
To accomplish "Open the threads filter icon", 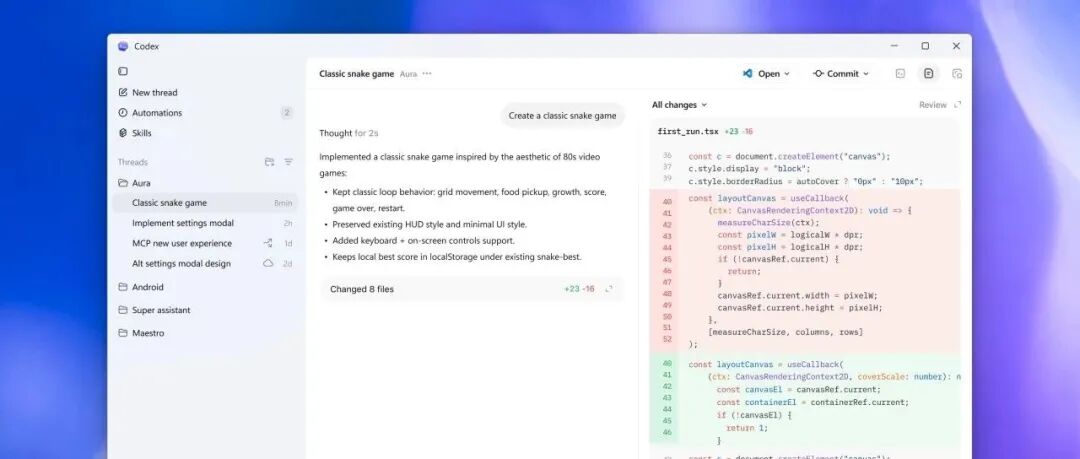I will [x=289, y=162].
